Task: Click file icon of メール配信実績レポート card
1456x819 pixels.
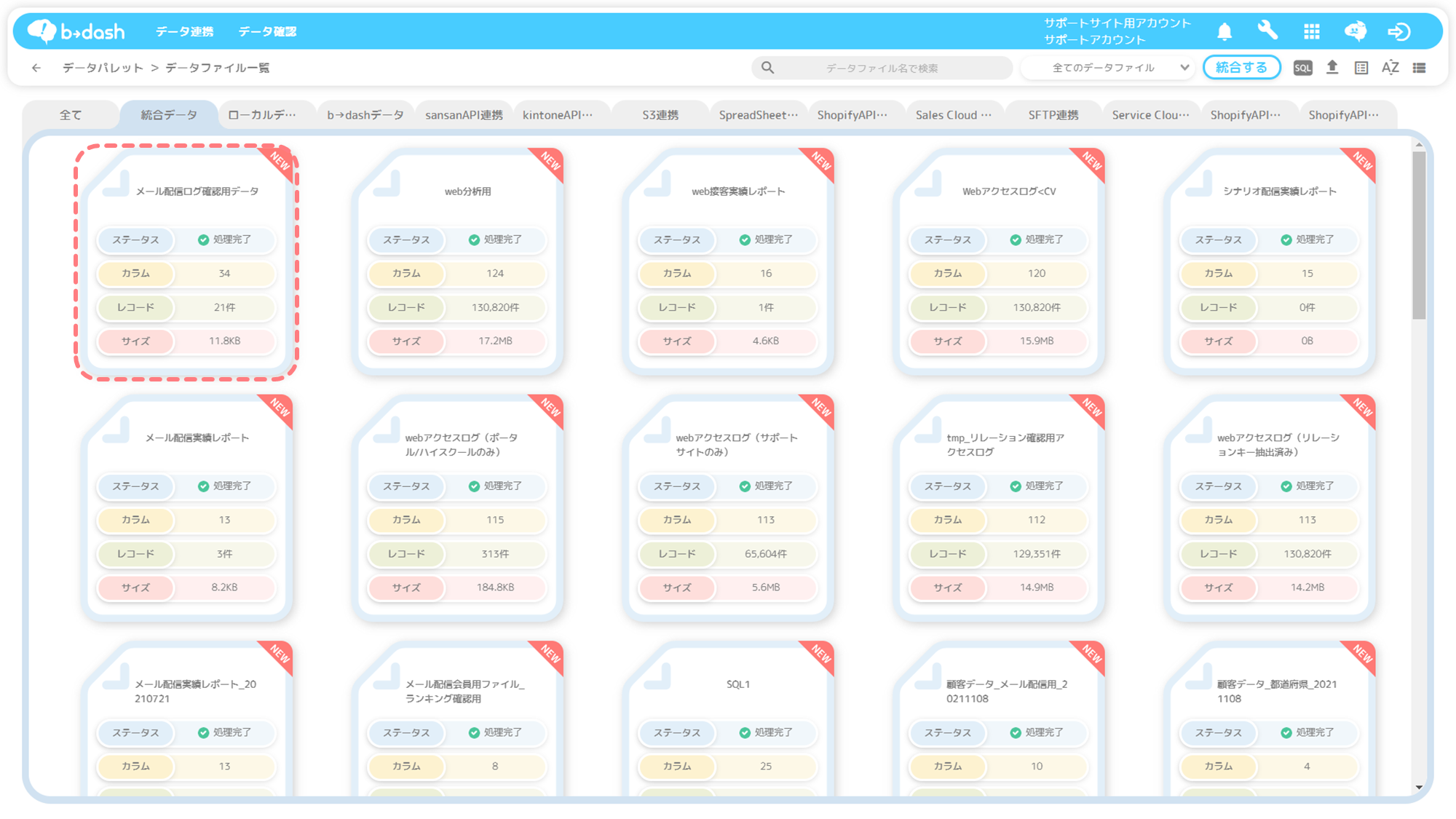Action: (116, 430)
